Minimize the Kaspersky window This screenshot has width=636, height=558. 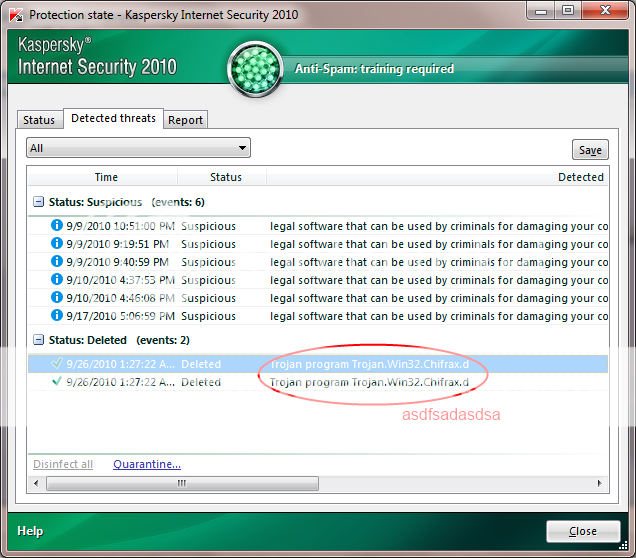(x=541, y=11)
